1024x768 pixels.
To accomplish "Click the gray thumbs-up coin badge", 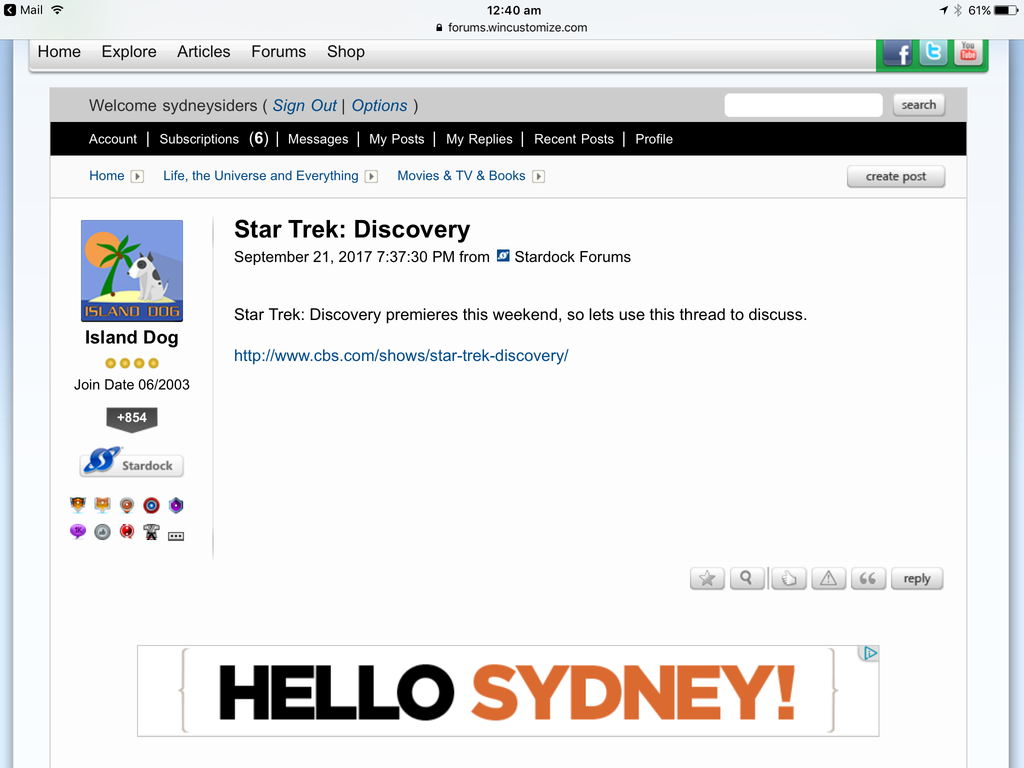I will click(x=103, y=532).
